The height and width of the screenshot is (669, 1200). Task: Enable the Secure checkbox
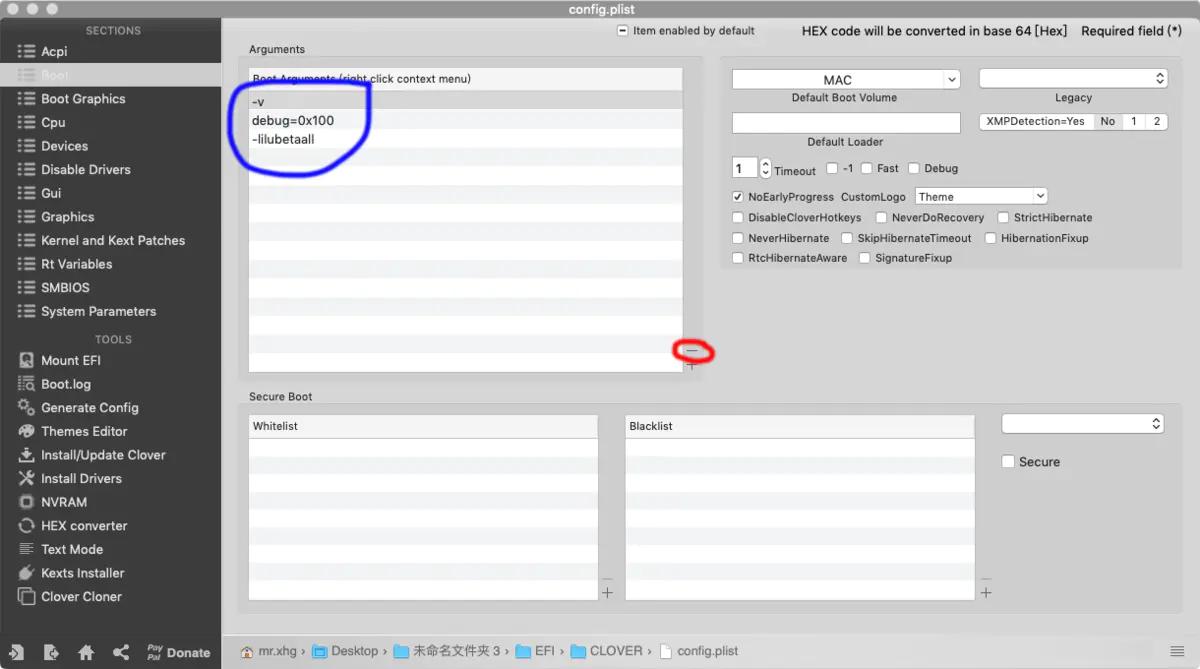(x=1007, y=461)
